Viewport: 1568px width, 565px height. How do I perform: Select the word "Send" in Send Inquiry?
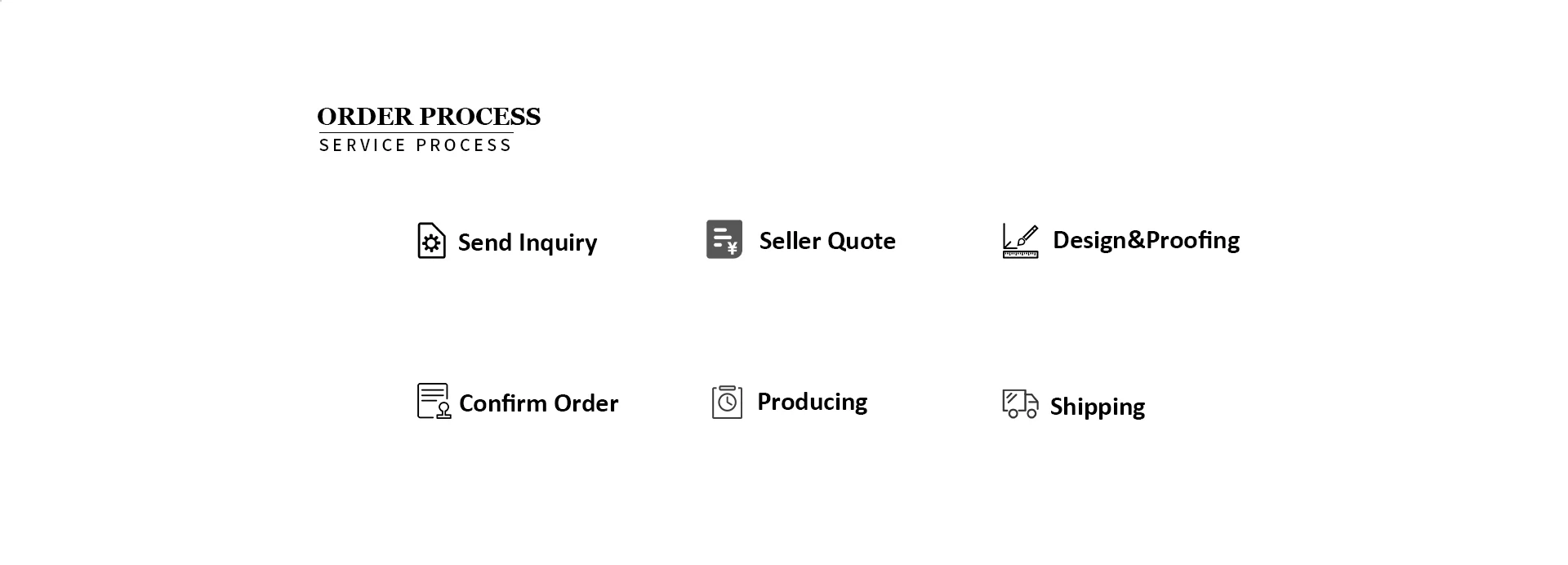(484, 242)
